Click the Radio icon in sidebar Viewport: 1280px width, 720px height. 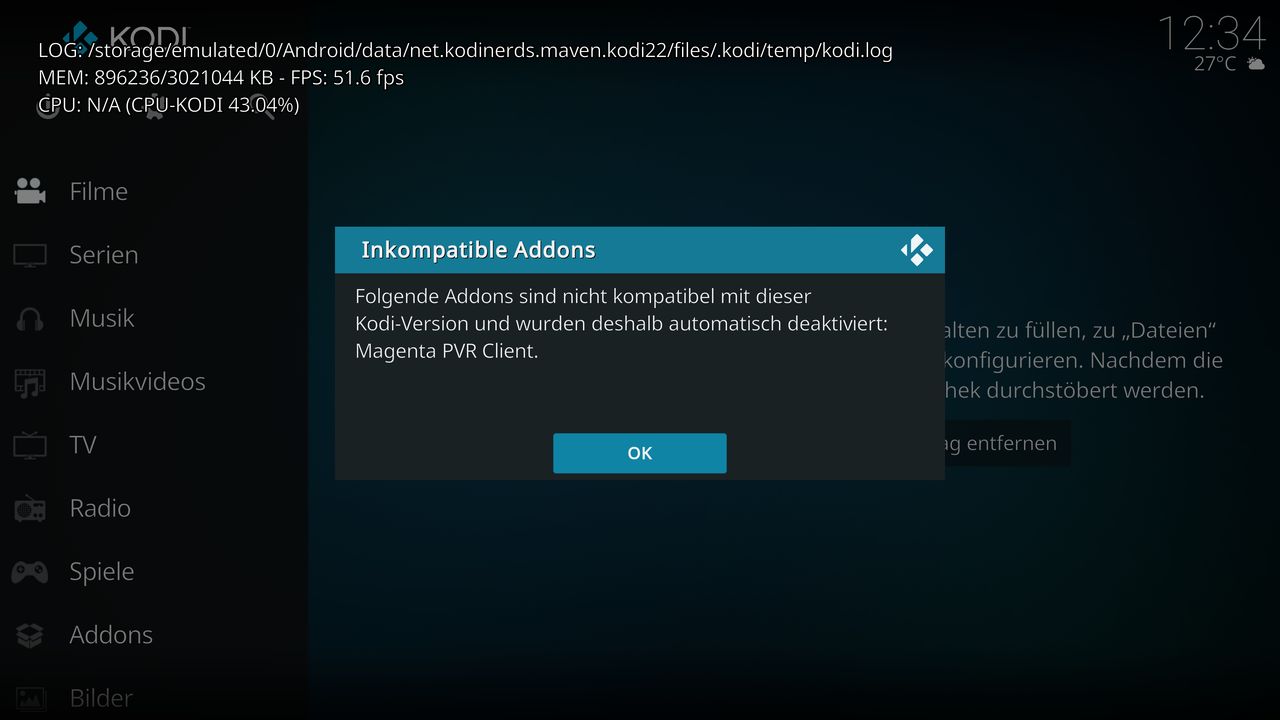tap(30, 509)
